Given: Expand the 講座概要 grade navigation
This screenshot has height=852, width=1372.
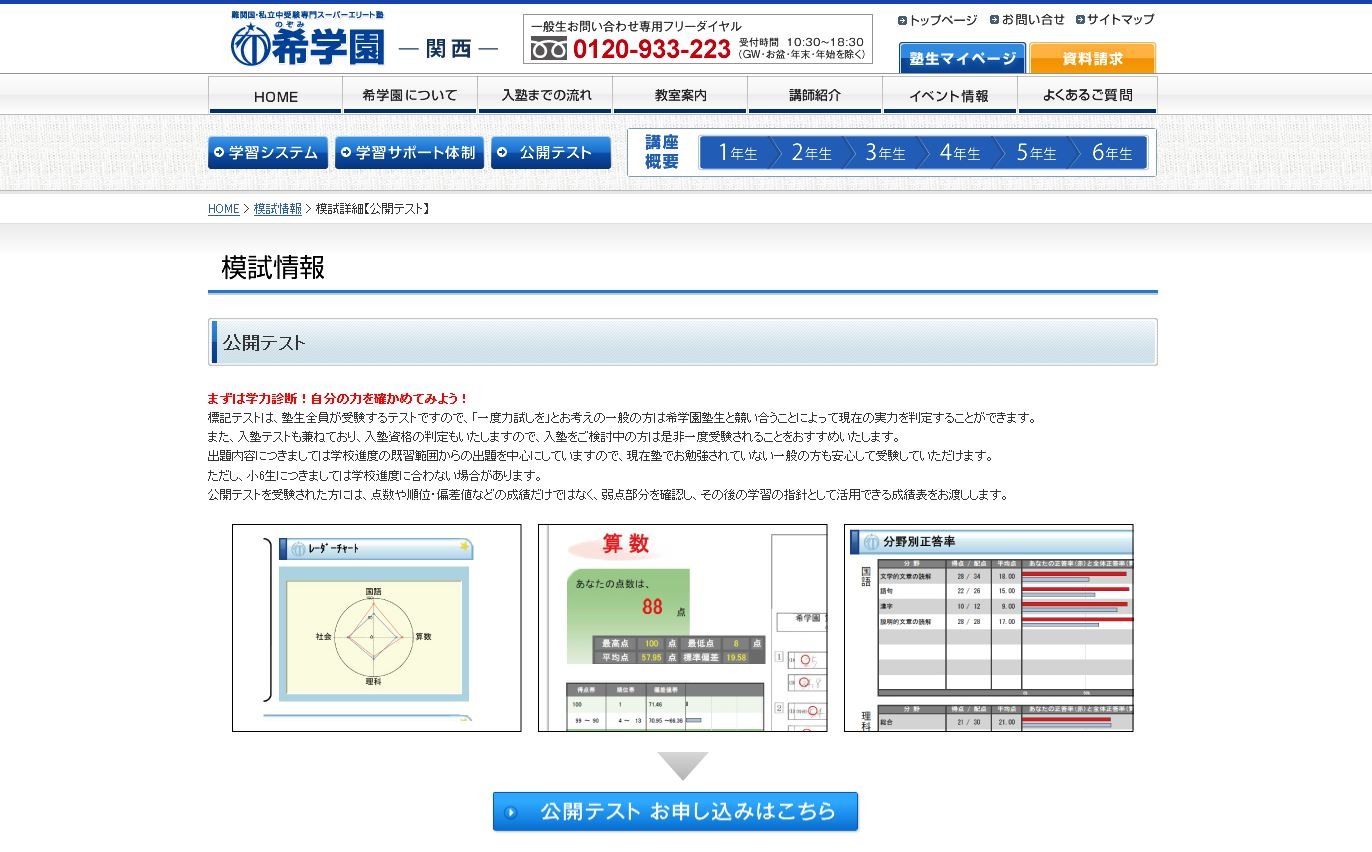Looking at the screenshot, I should [662, 151].
